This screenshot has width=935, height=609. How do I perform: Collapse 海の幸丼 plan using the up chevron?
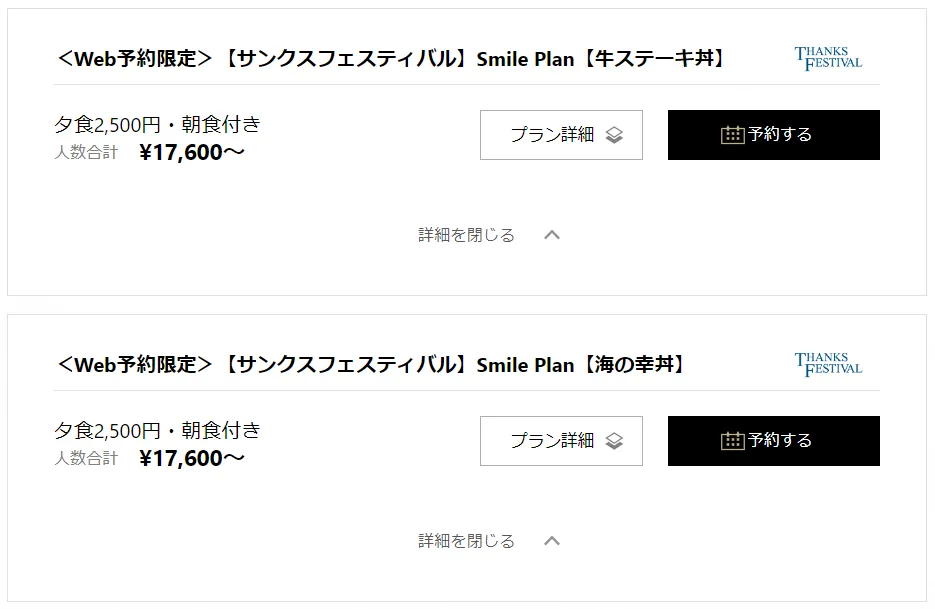tap(552, 541)
